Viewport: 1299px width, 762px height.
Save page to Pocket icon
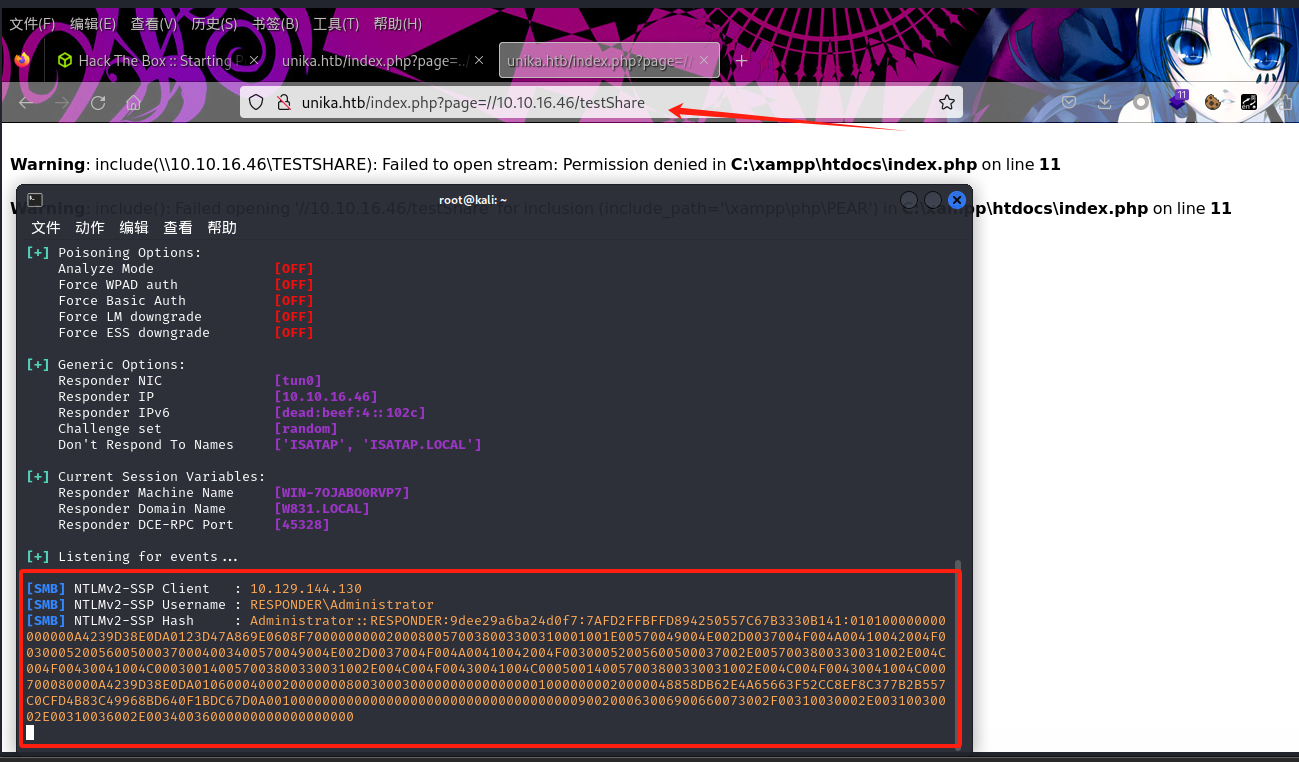1069,102
